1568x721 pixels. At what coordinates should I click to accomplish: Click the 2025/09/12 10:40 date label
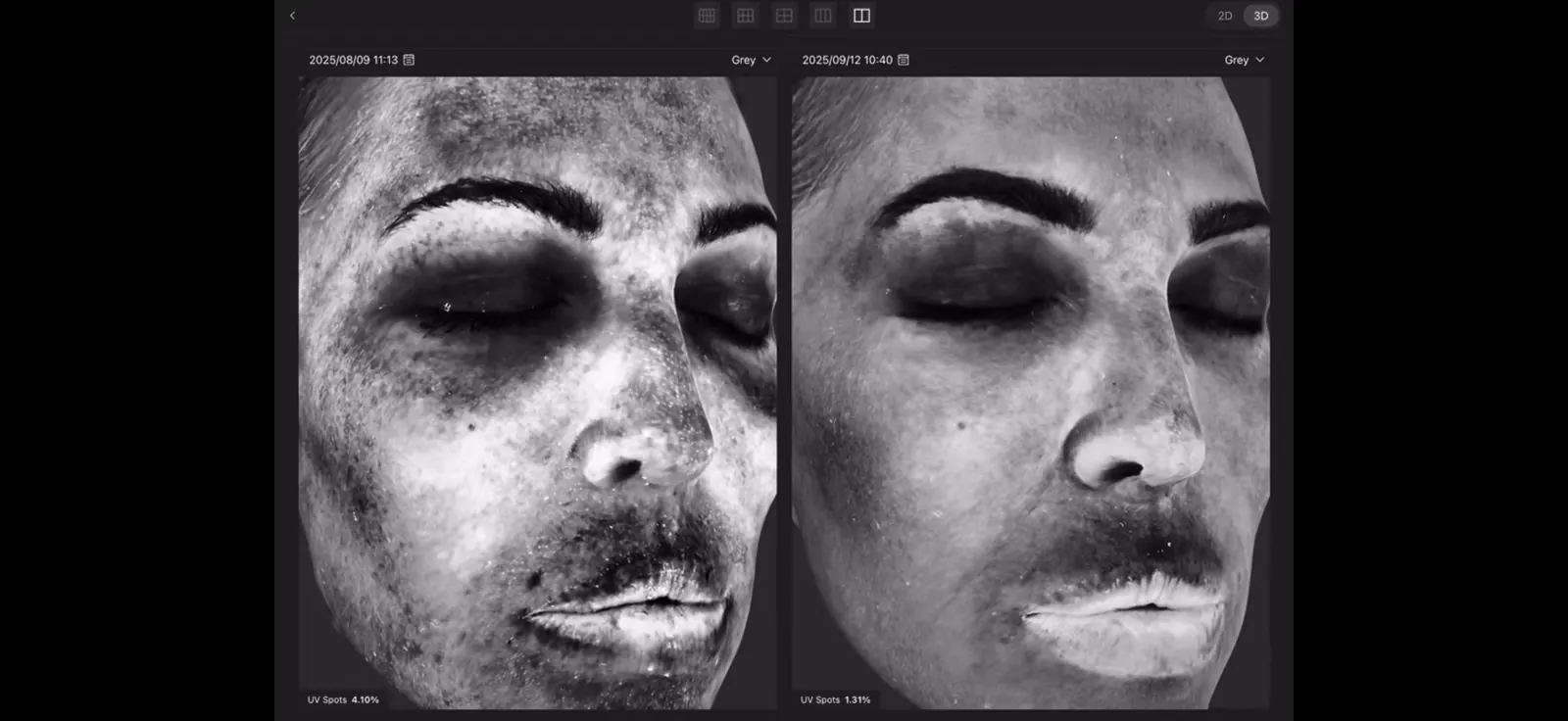click(x=848, y=60)
